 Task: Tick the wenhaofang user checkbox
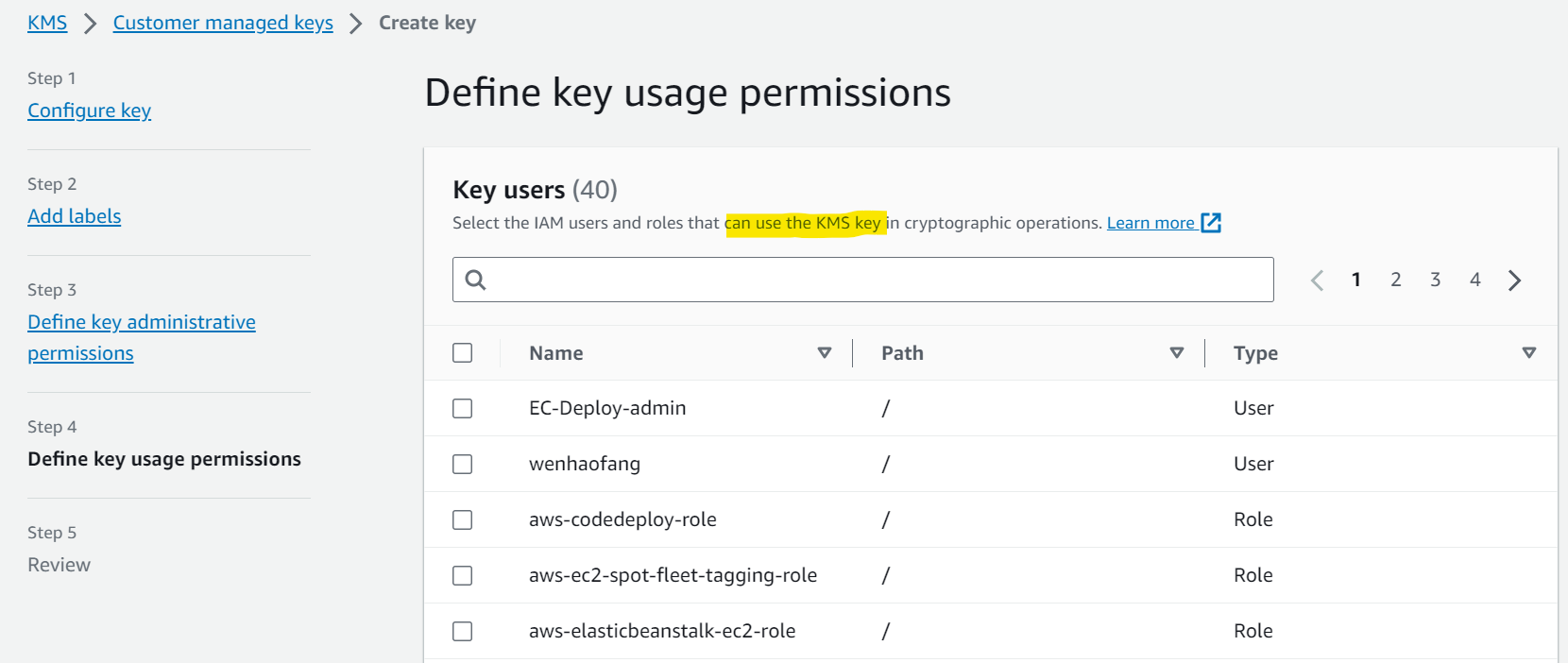tap(462, 464)
